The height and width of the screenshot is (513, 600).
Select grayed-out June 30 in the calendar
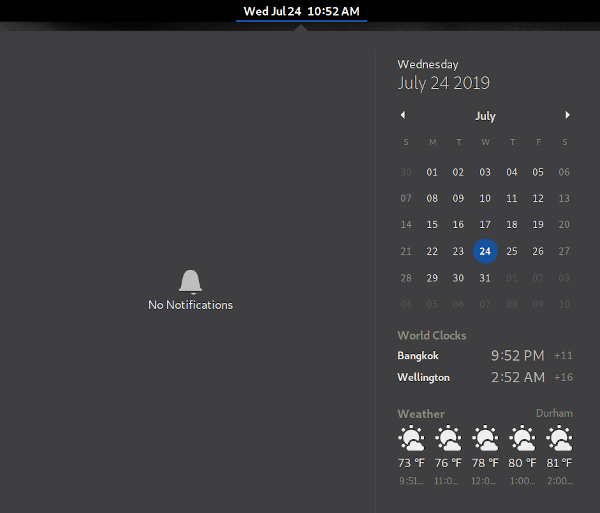[x=406, y=172]
